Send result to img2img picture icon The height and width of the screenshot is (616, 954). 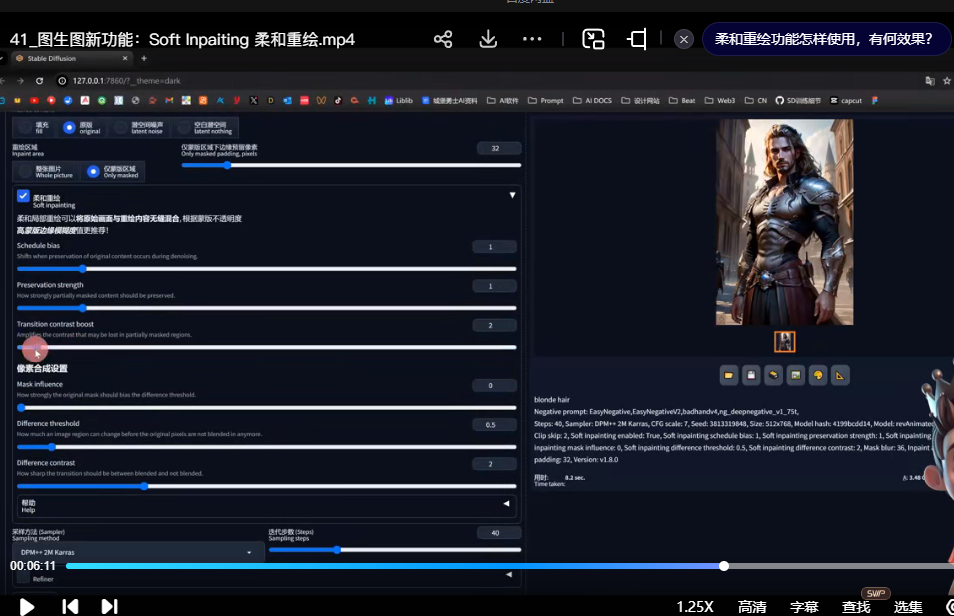point(796,376)
